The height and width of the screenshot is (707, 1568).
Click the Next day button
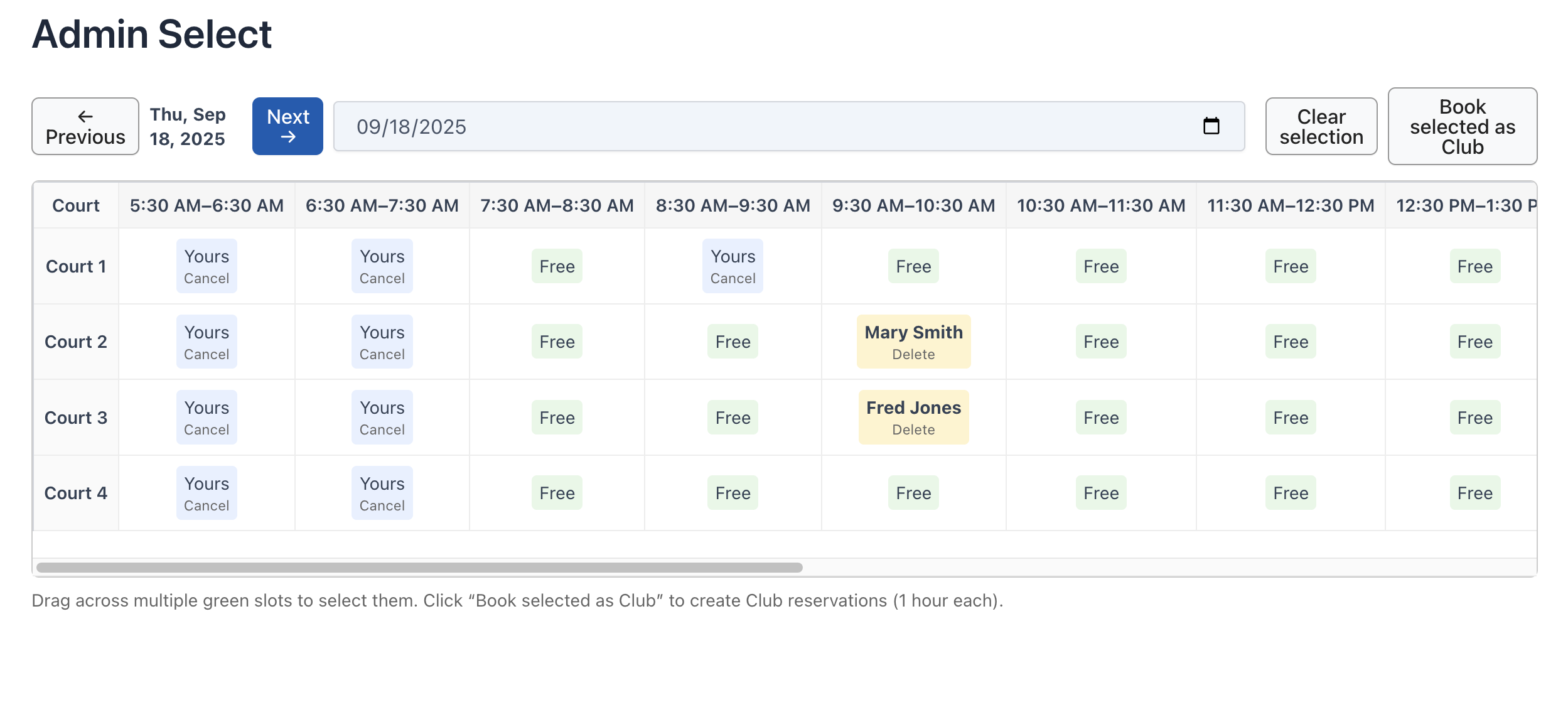click(x=287, y=126)
